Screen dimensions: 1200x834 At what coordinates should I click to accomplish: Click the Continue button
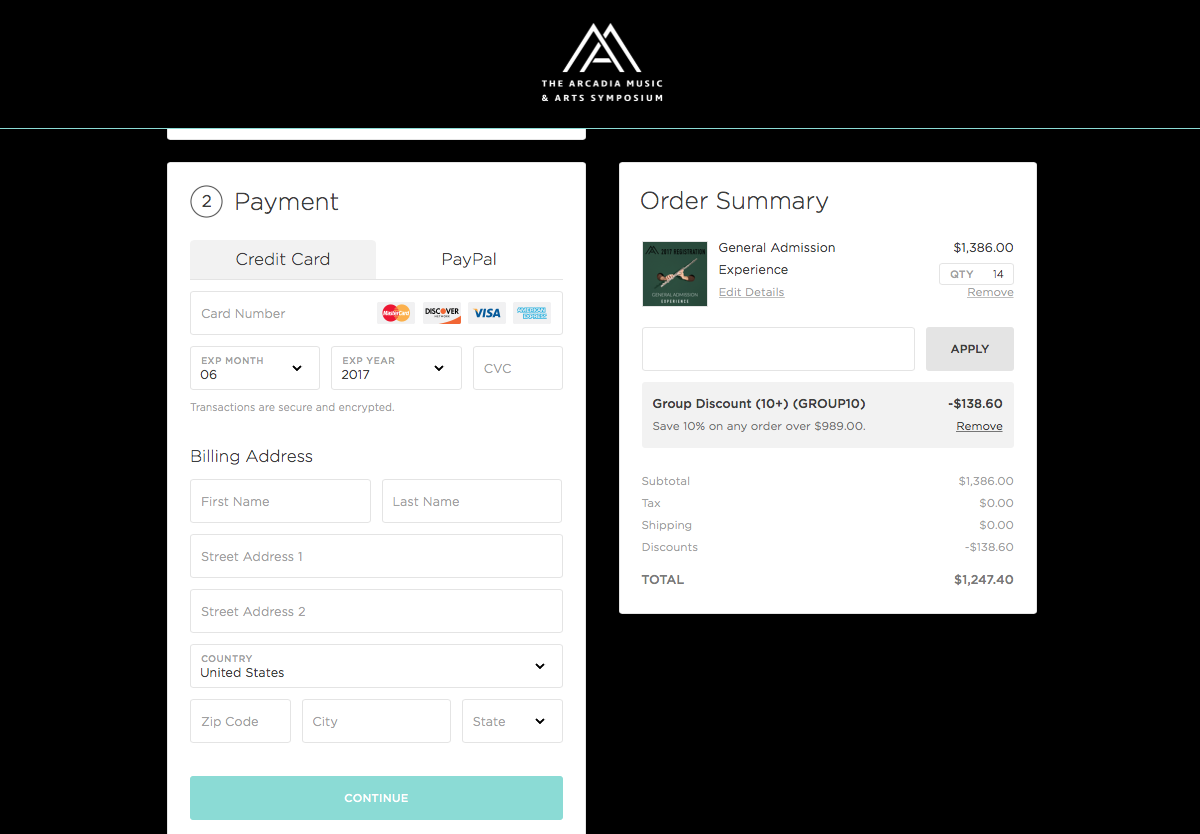(x=376, y=798)
